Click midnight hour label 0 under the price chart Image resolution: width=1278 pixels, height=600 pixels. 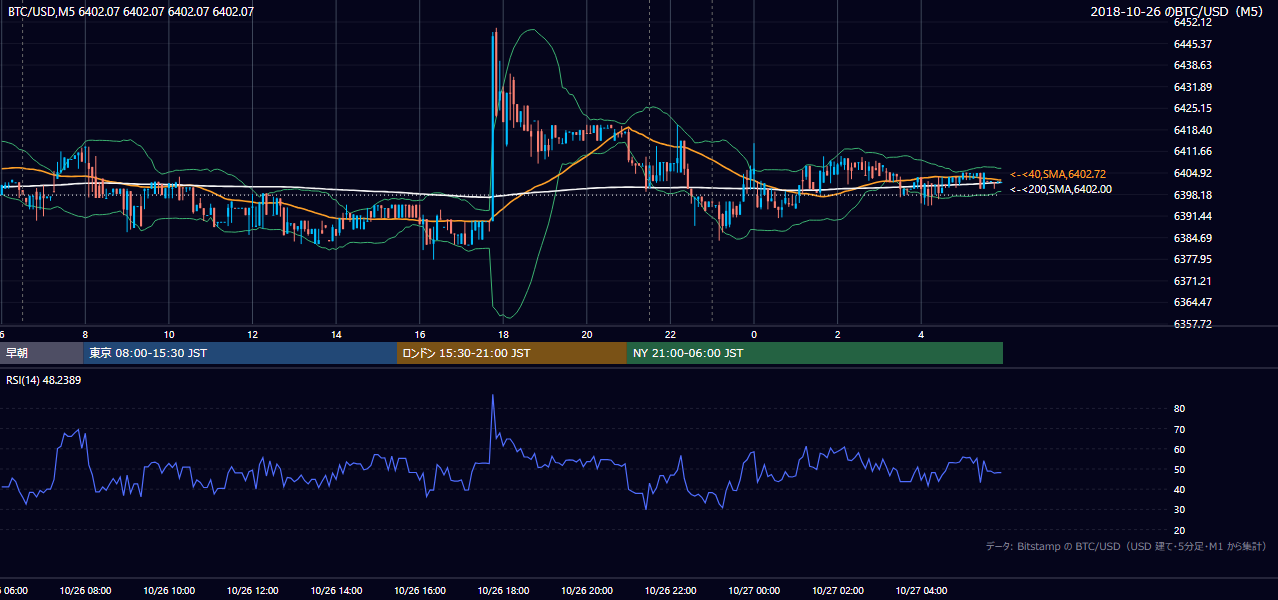[754, 334]
